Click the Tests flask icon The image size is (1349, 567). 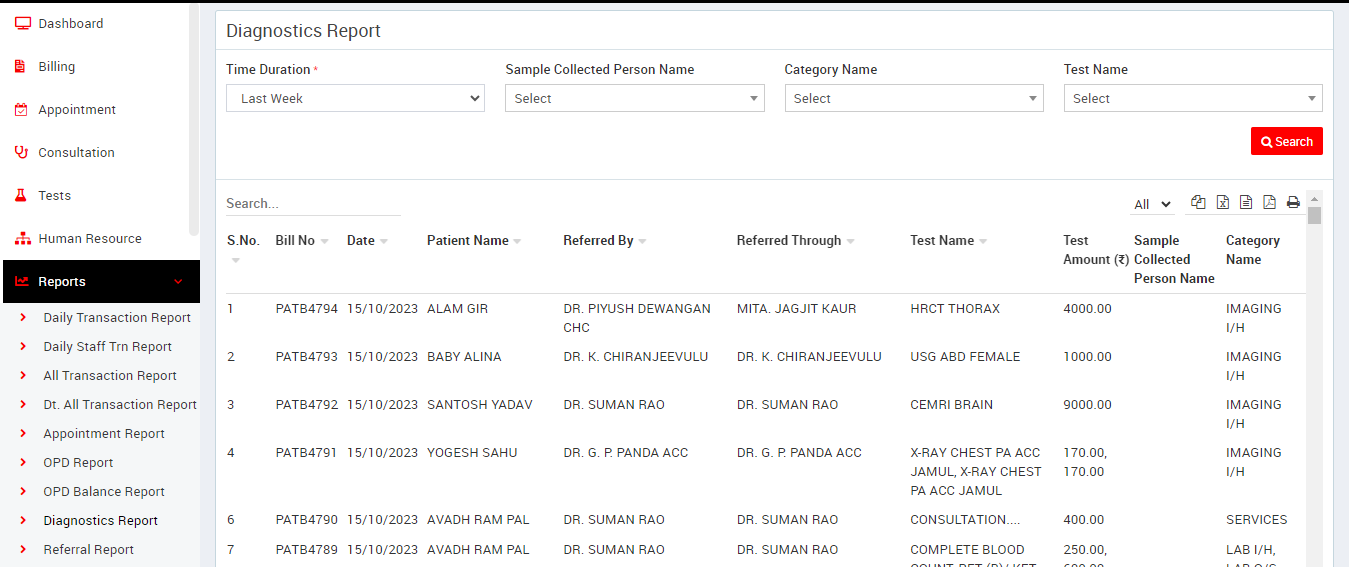click(x=21, y=195)
